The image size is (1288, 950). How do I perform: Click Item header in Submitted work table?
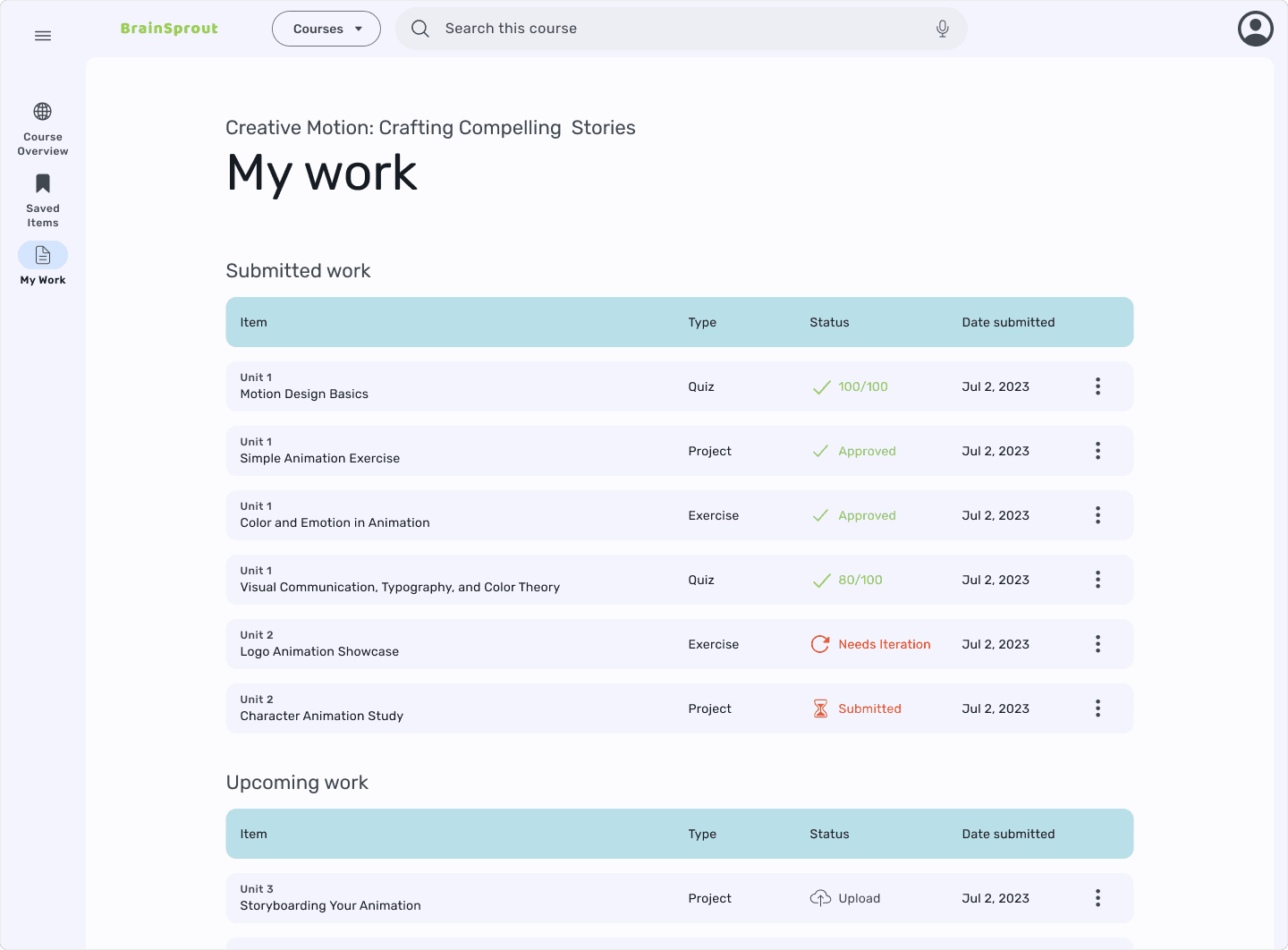pos(253,322)
